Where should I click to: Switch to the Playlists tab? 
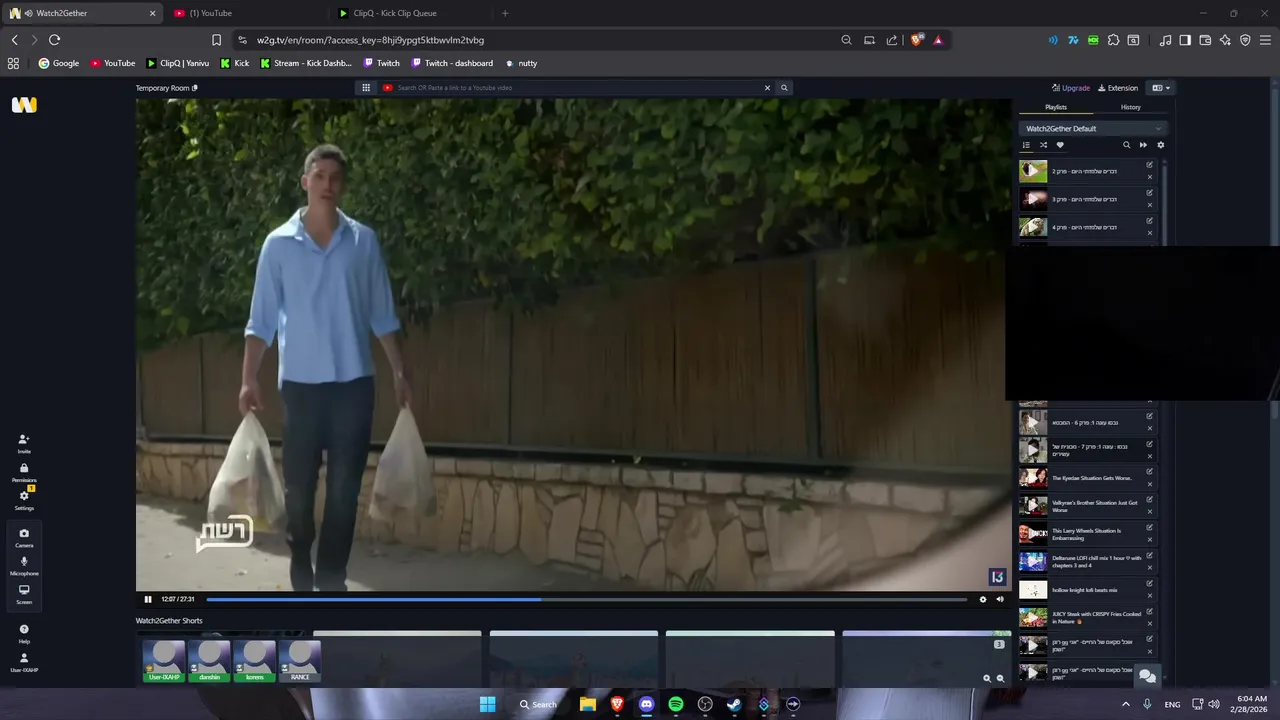(x=1056, y=107)
